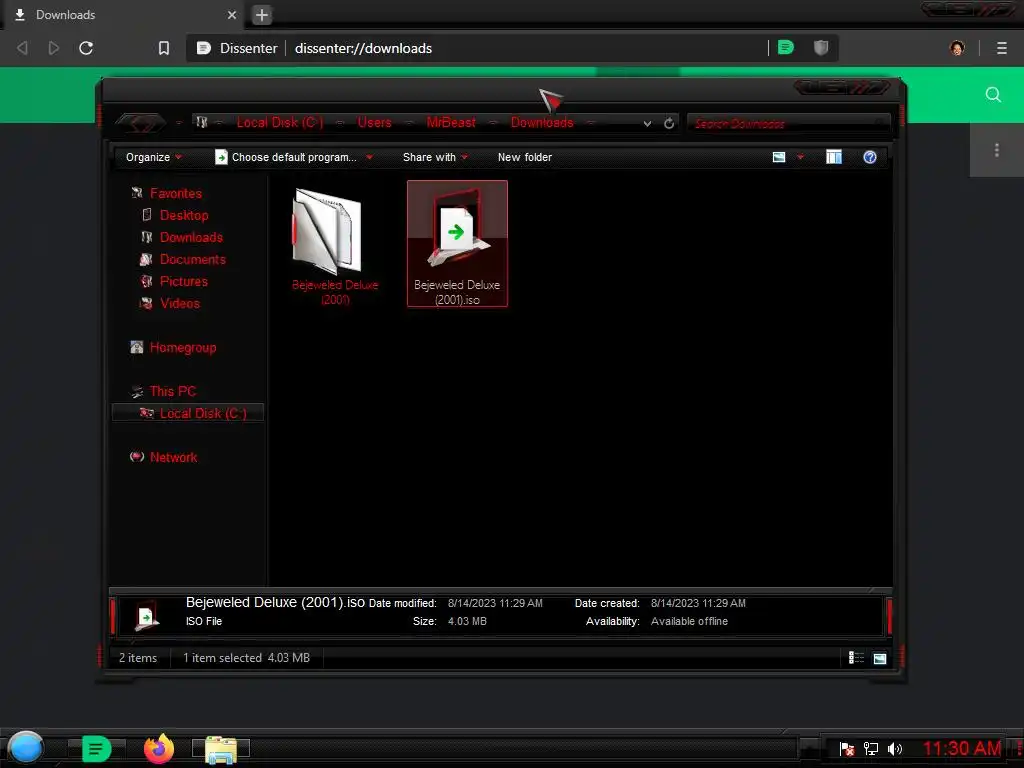This screenshot has width=1024, height=768.
Task: Click the Search Downloads field
Action: [788, 123]
